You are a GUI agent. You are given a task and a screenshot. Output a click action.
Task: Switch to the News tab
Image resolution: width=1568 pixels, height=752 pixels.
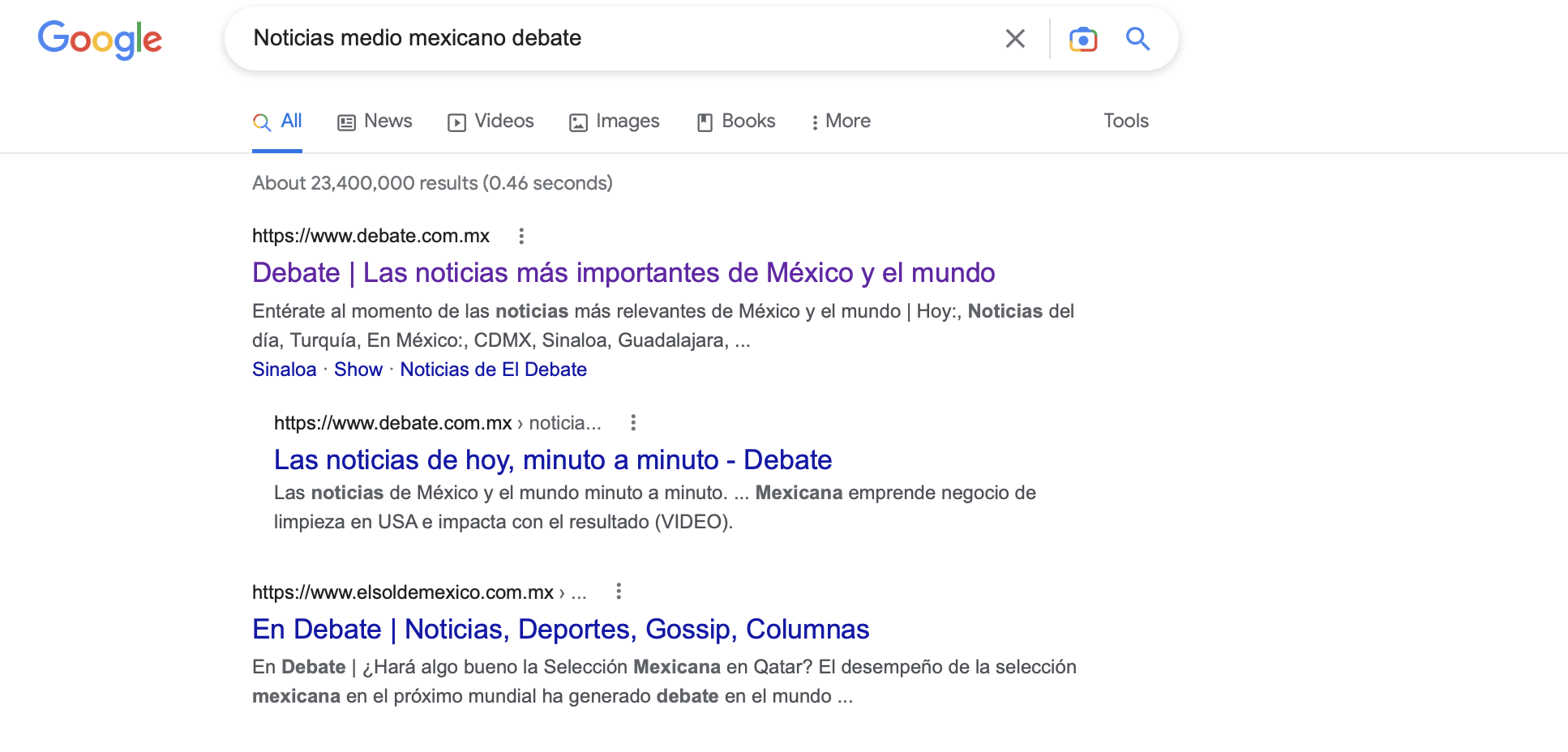click(375, 122)
